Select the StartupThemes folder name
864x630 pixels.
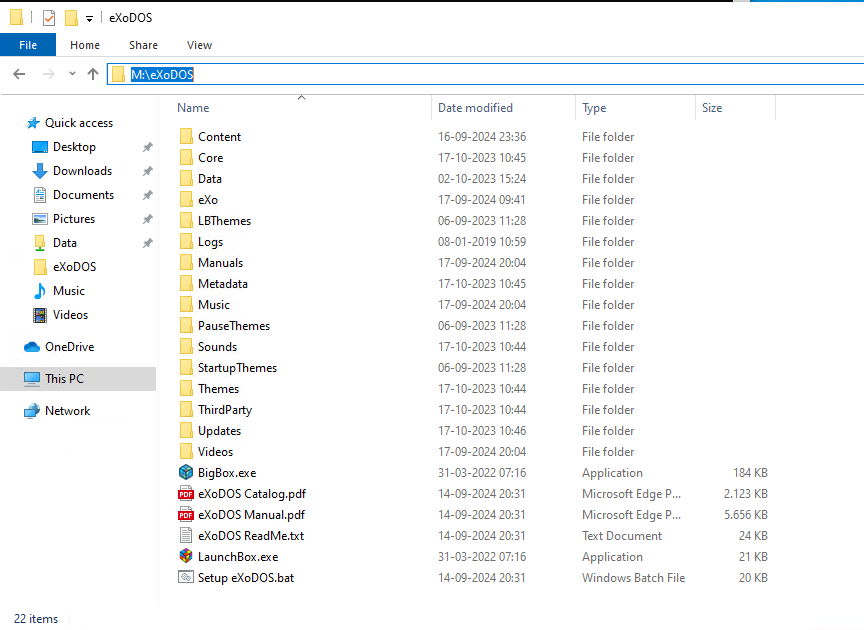[237, 368]
